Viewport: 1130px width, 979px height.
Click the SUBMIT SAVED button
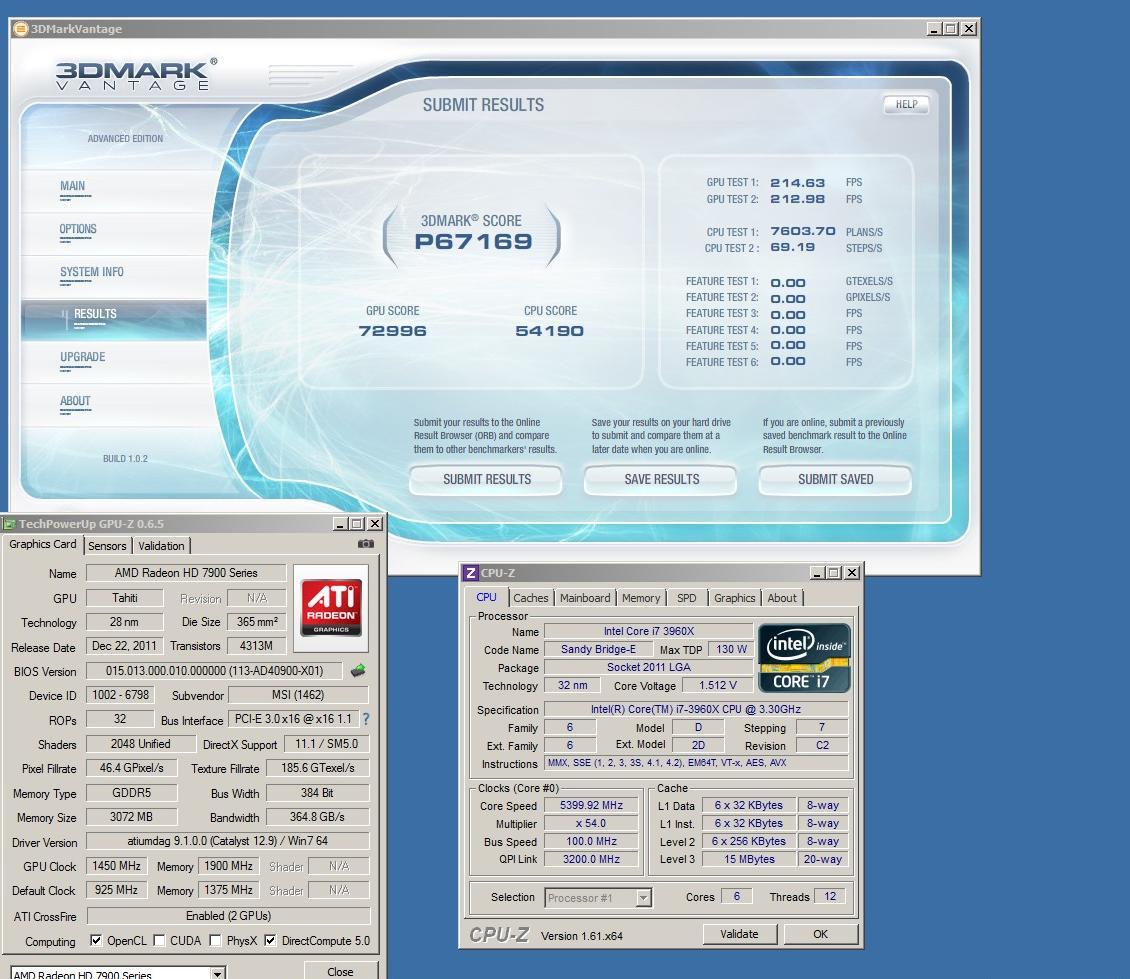835,479
